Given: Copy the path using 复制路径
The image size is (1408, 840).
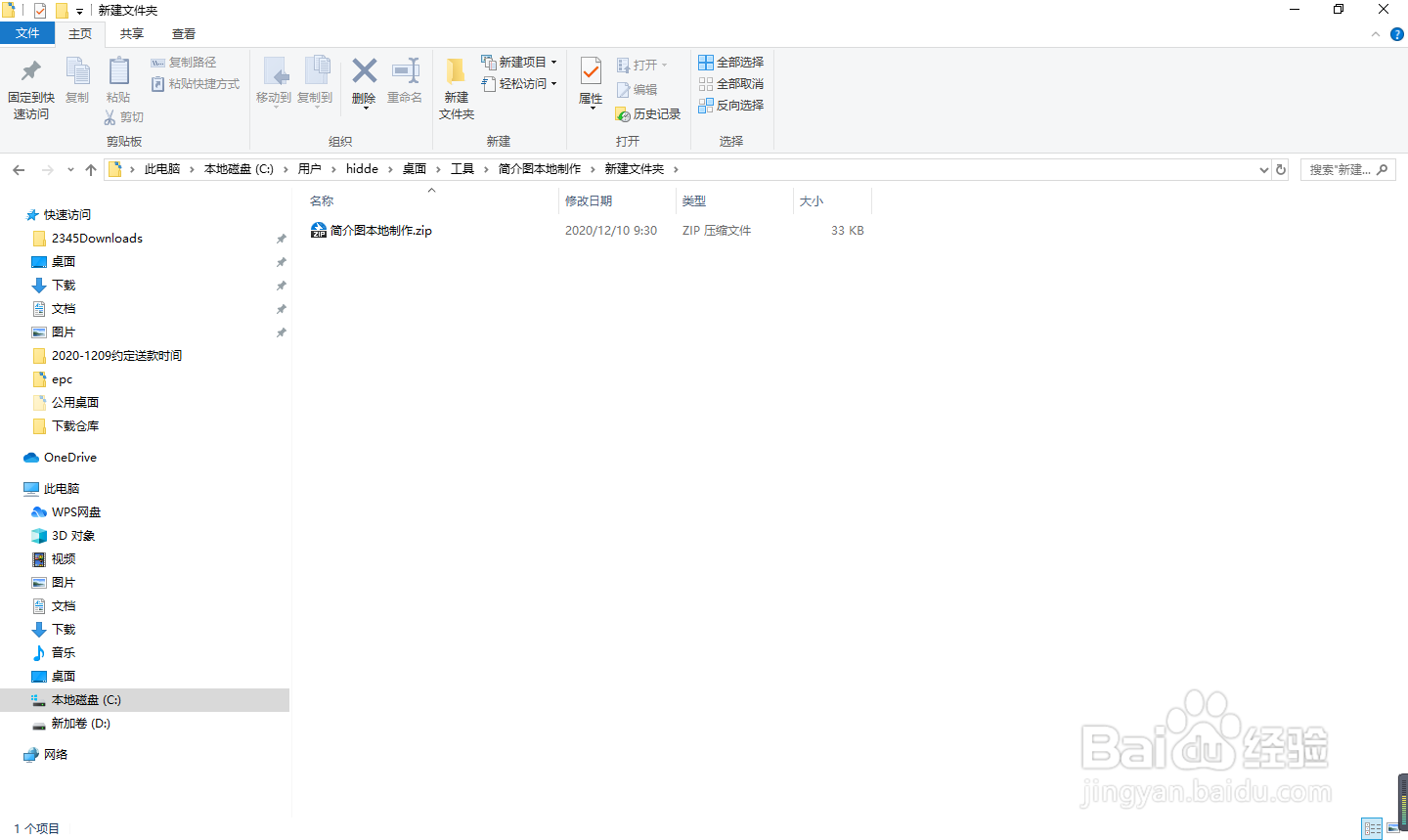Looking at the screenshot, I should pos(187,62).
